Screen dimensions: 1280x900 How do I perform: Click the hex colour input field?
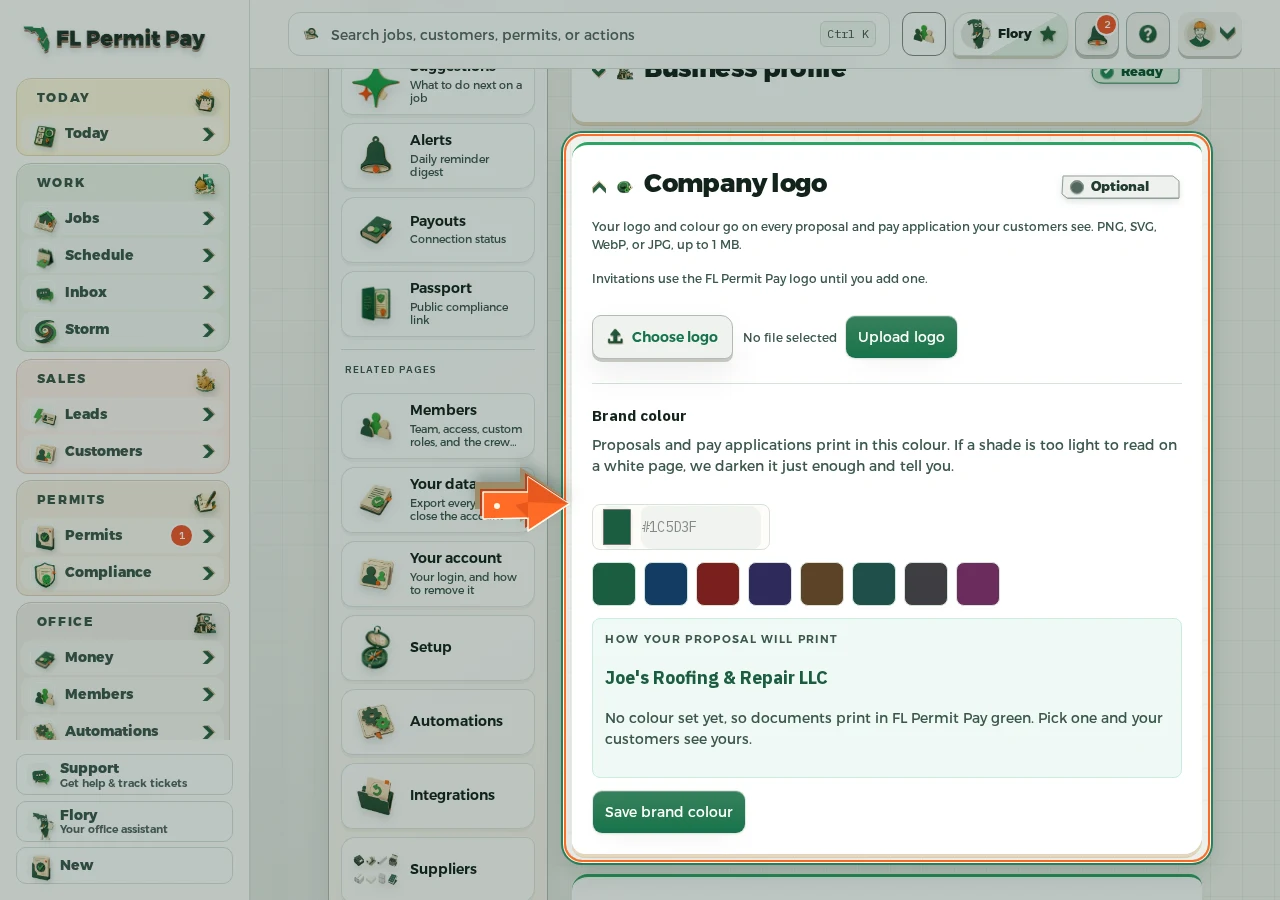700,527
